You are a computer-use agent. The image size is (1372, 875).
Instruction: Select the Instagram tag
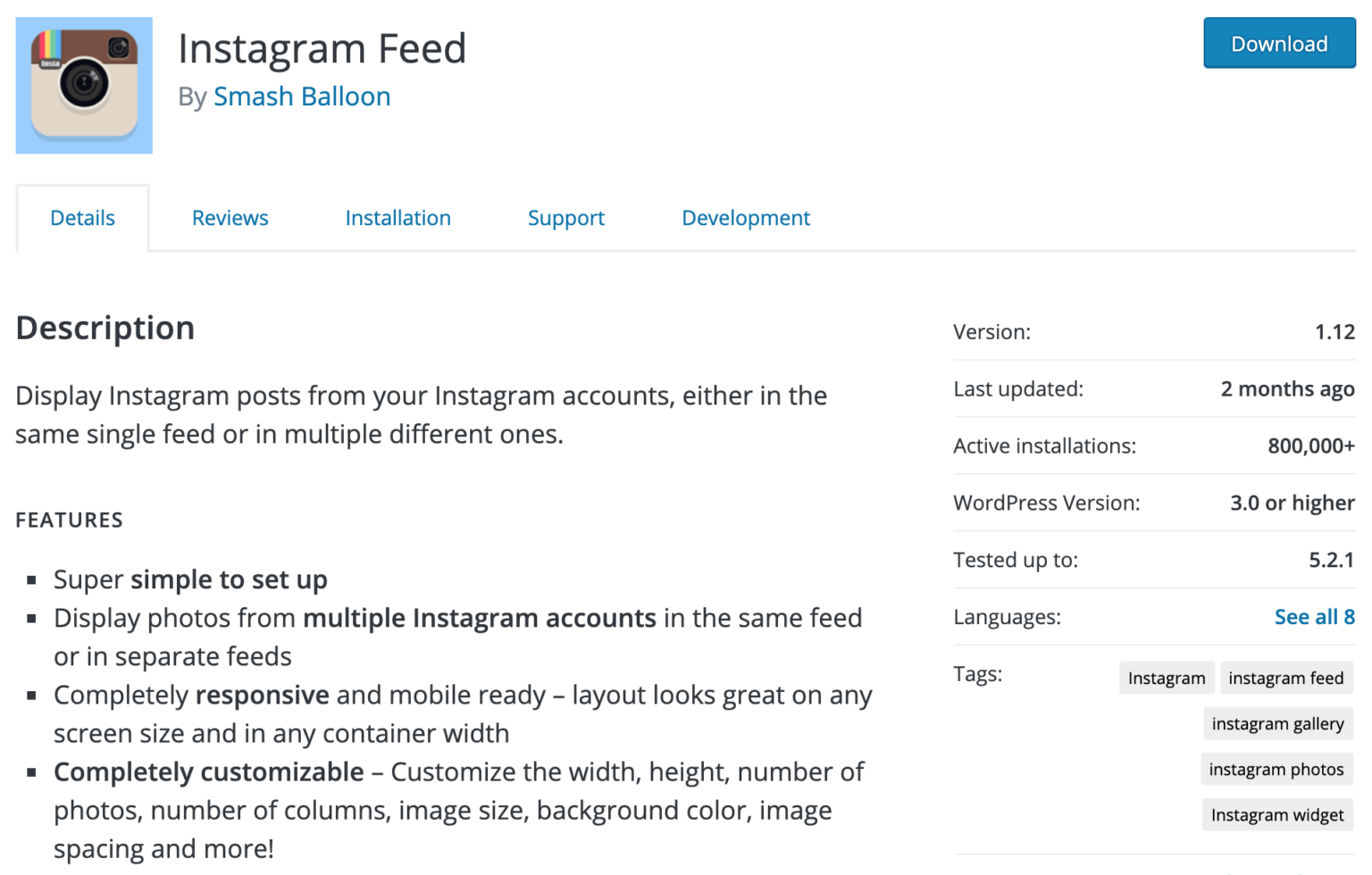click(1166, 678)
